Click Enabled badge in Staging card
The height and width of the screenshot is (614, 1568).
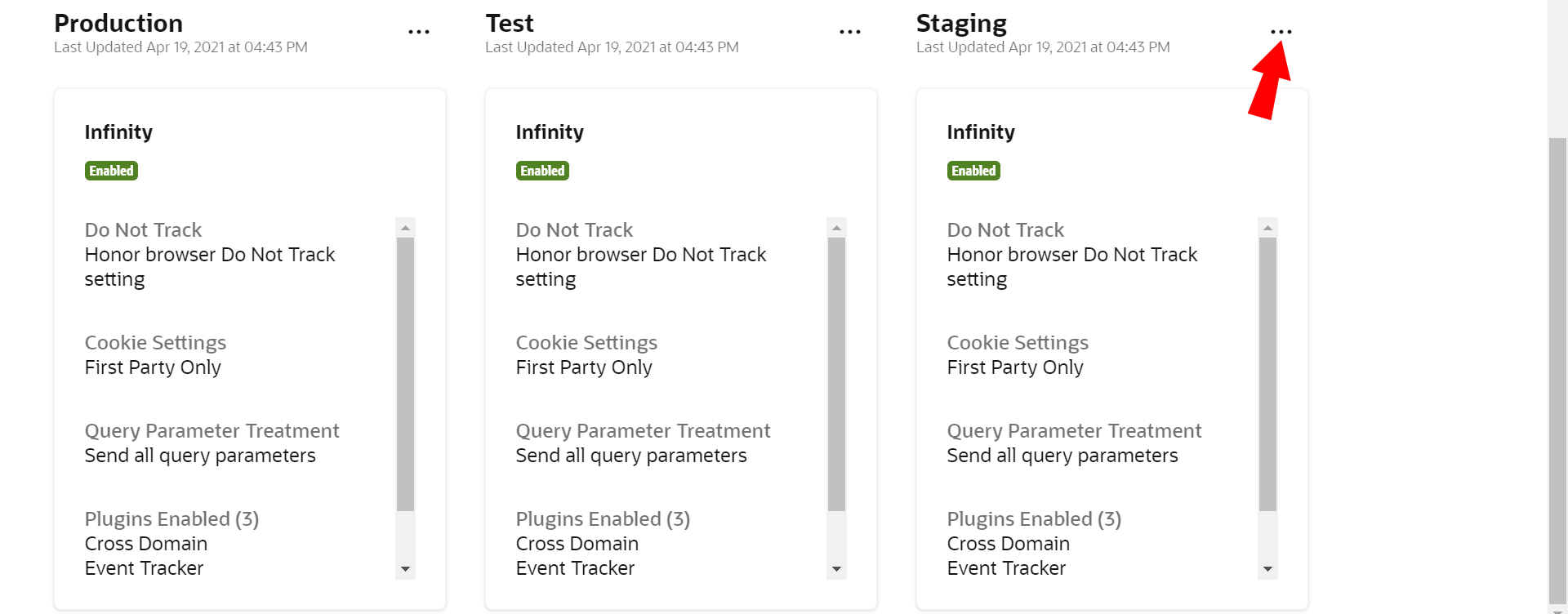point(973,171)
